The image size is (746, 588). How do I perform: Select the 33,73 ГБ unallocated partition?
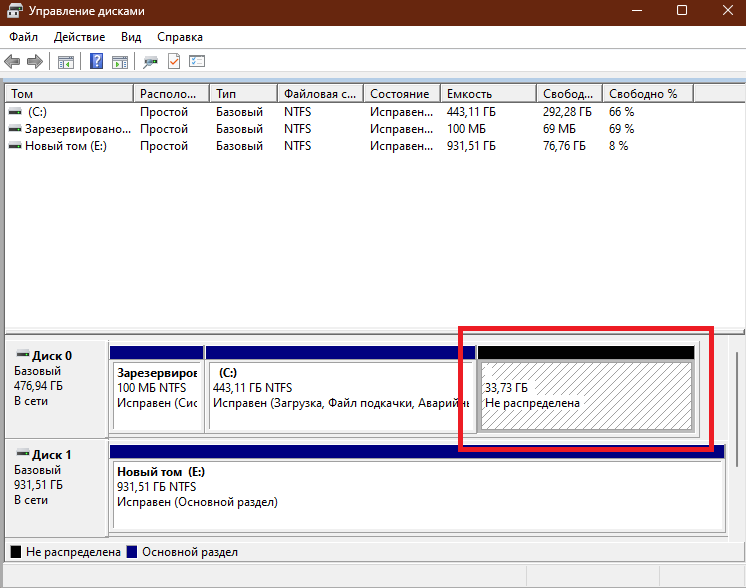pos(586,390)
